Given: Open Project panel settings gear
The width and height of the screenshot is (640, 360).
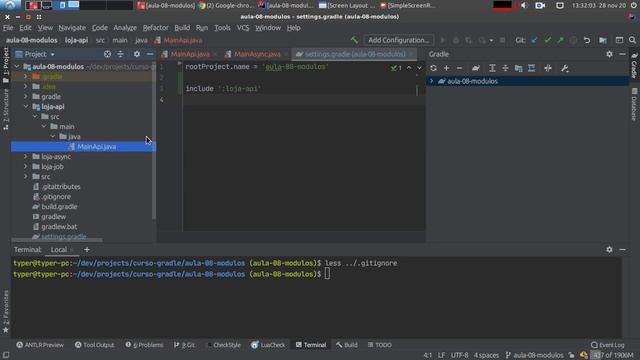Looking at the screenshot, I should pos(137,54).
